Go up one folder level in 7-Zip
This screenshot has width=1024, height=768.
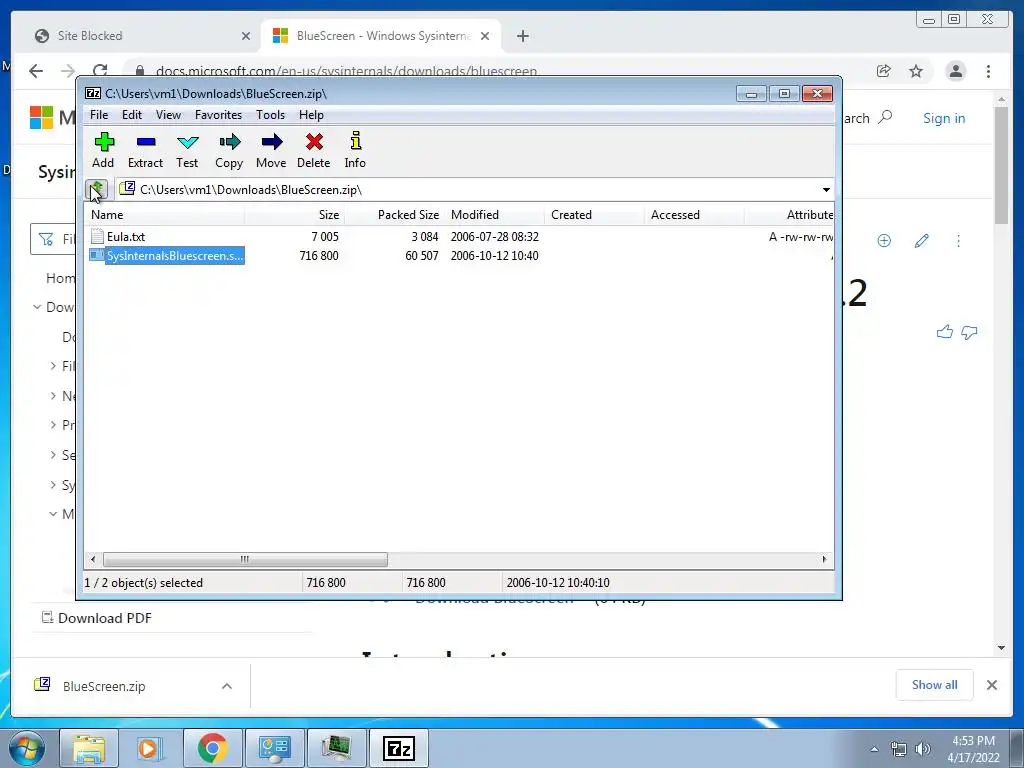pos(97,189)
